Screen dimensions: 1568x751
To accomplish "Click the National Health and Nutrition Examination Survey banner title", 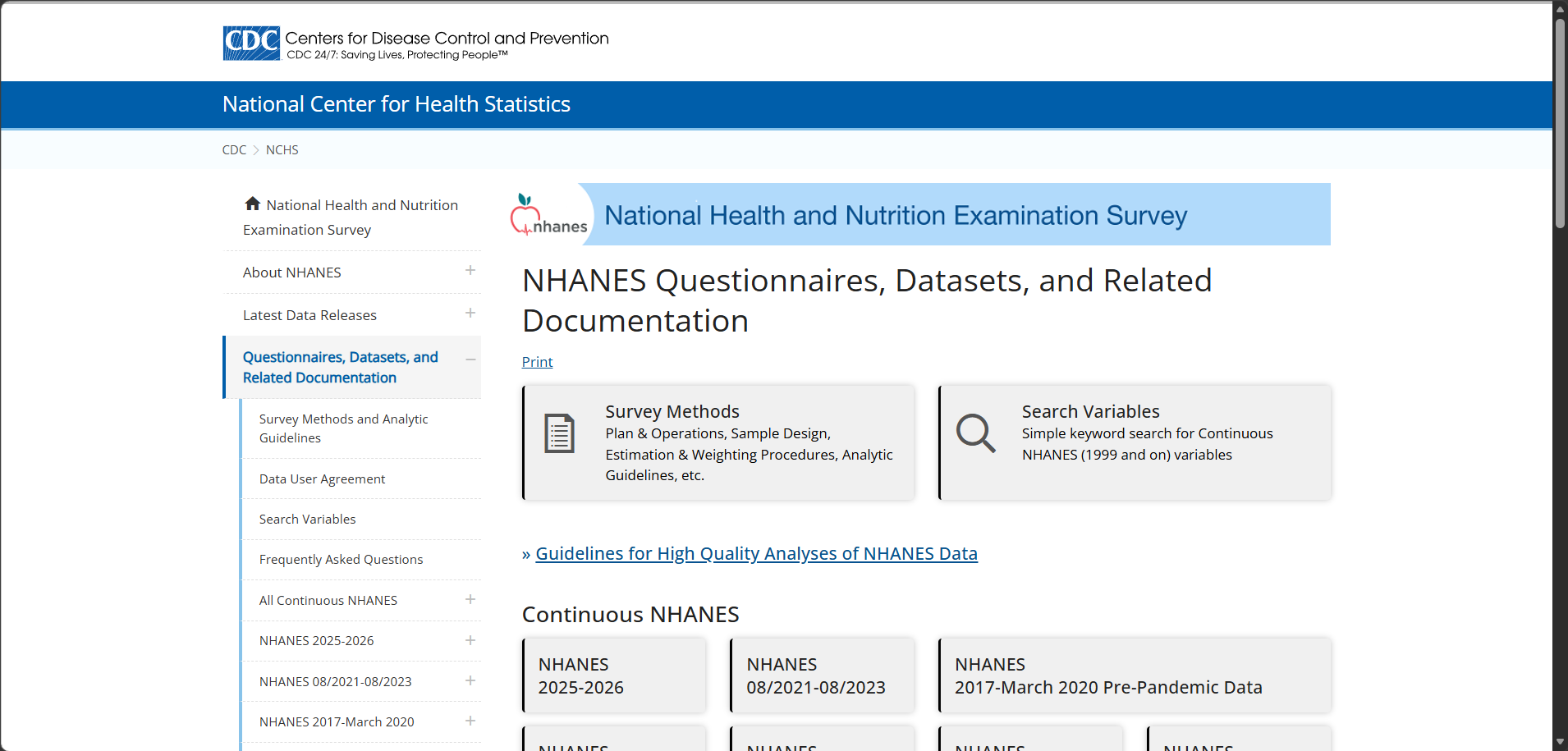I will (896, 216).
